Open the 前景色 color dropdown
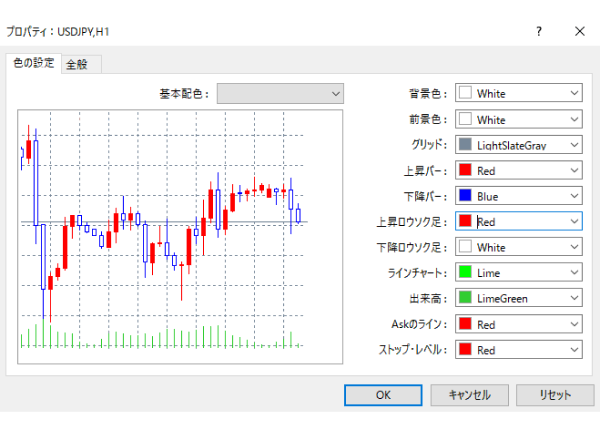Image resolution: width=600 pixels, height=431 pixels. [518, 119]
